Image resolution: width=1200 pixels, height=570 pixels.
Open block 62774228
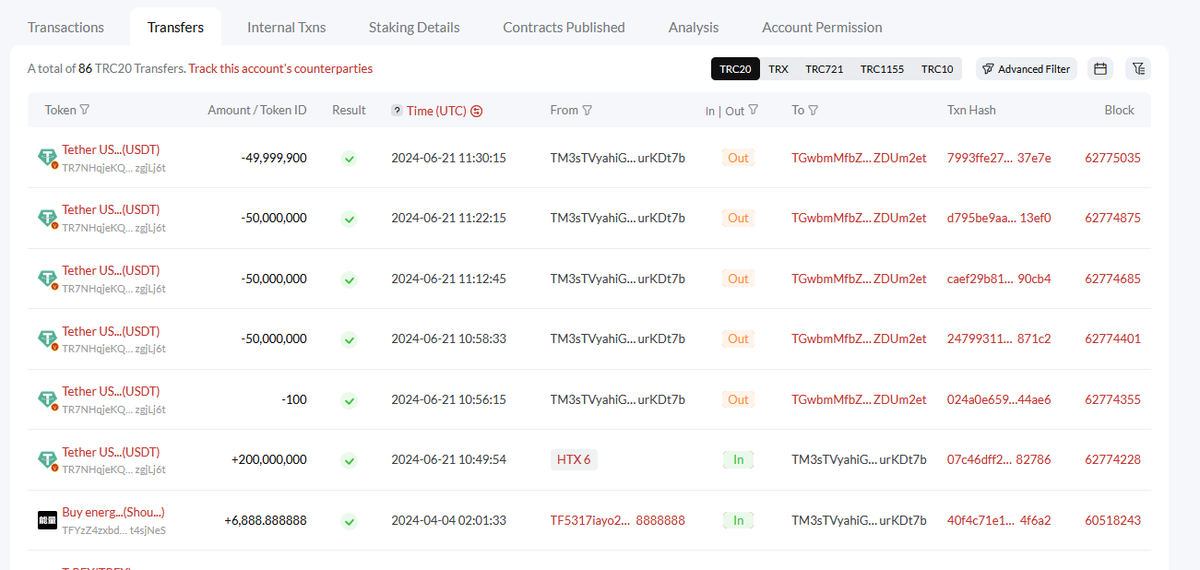click(1113, 460)
